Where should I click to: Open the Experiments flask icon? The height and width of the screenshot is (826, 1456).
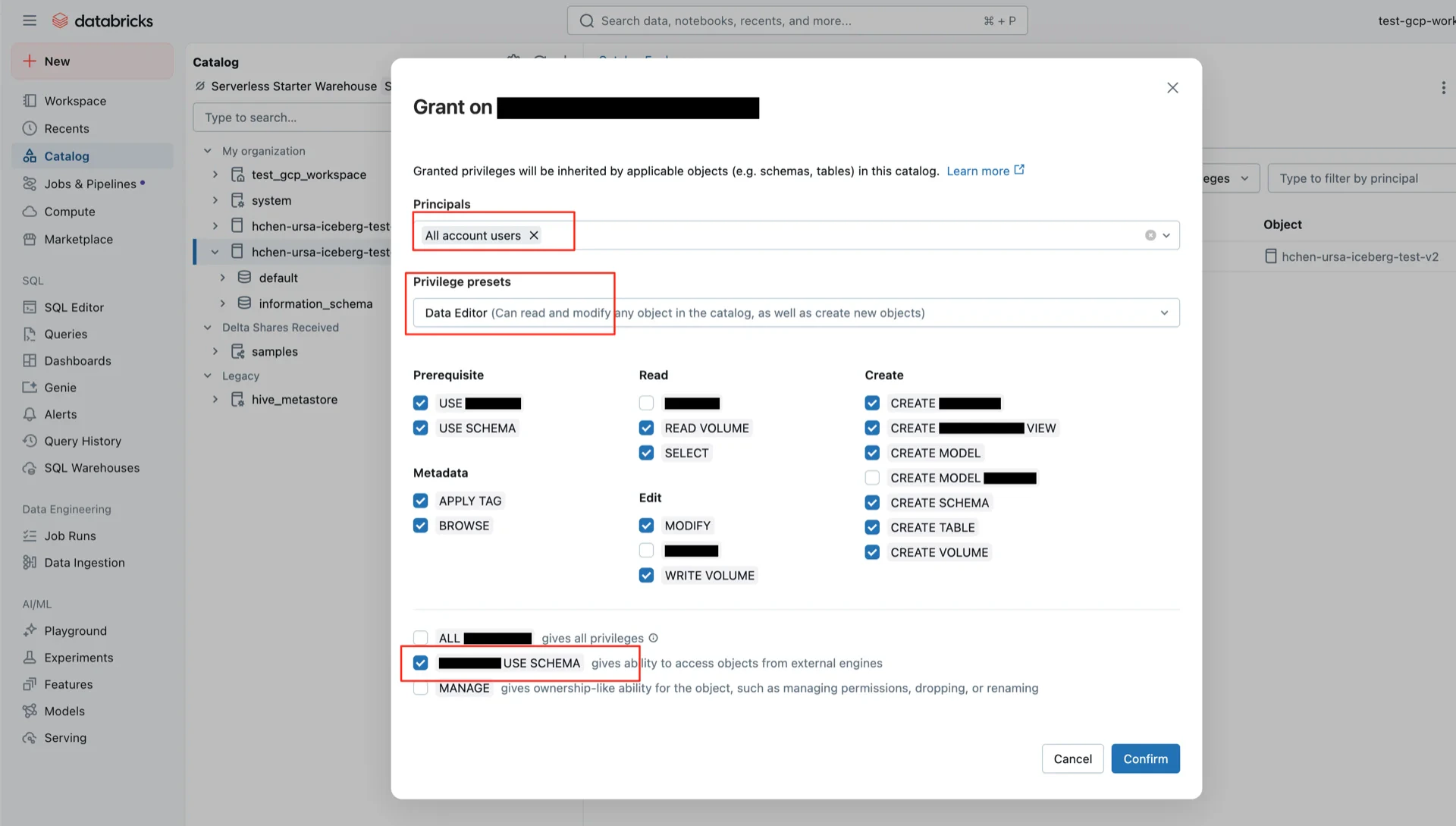pos(30,658)
